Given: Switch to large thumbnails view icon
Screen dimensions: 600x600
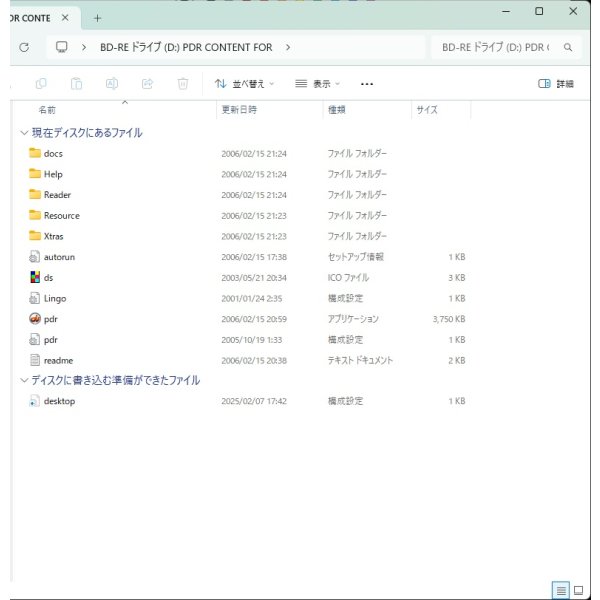Looking at the screenshot, I should pos(578,589).
